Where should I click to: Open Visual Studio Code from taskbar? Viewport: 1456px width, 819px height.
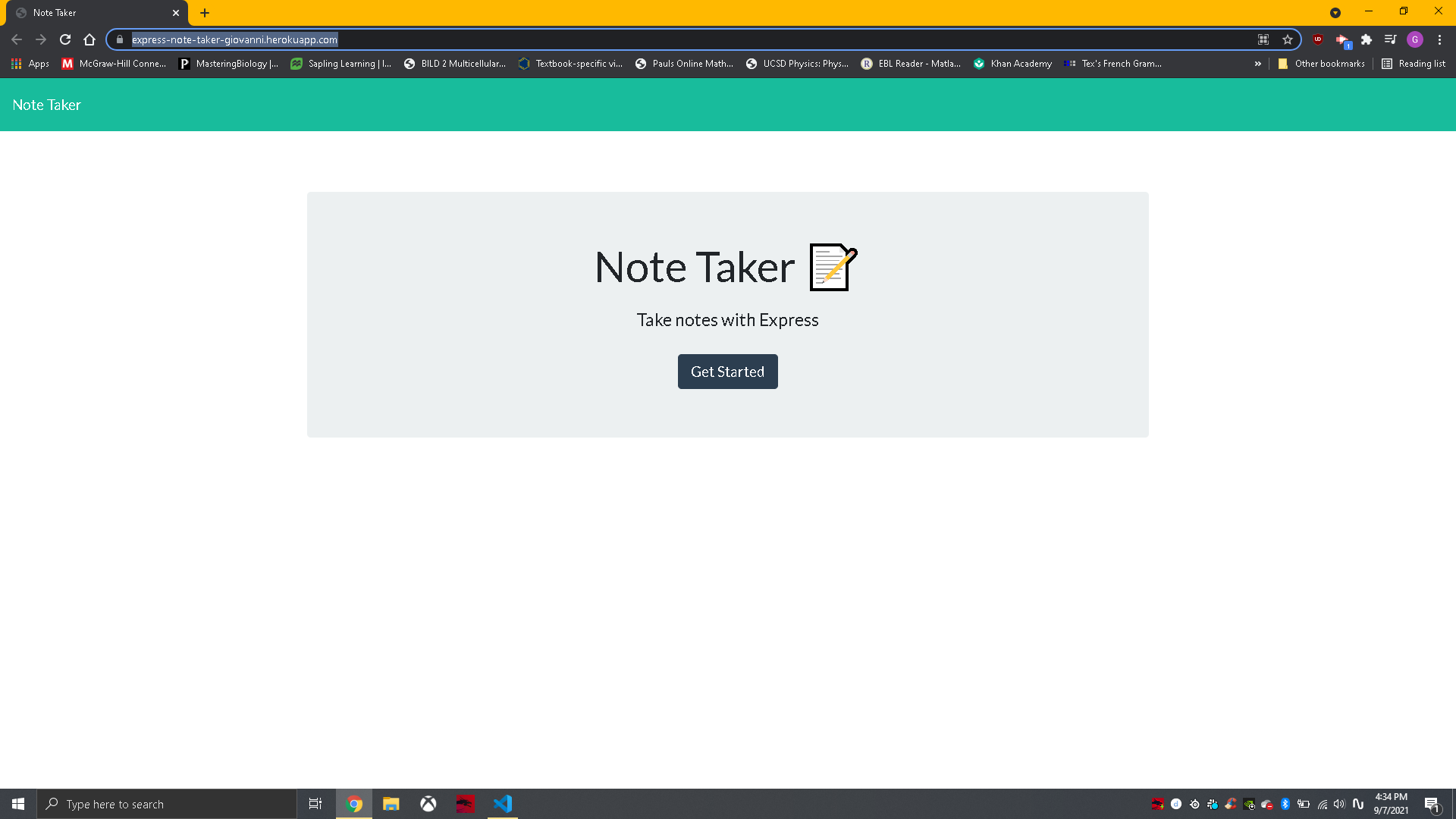tap(503, 804)
